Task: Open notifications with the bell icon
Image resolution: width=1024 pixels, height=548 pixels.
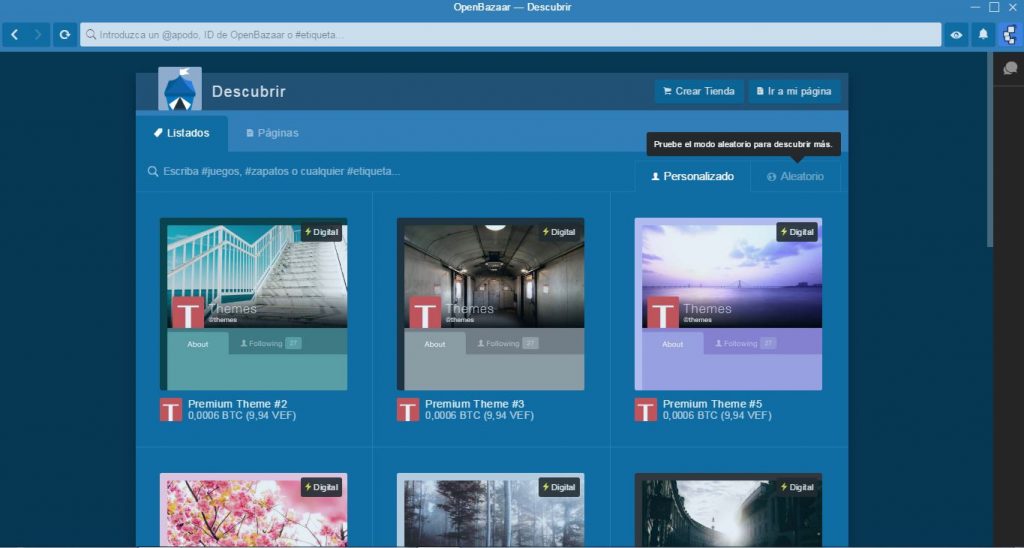Action: click(x=983, y=35)
